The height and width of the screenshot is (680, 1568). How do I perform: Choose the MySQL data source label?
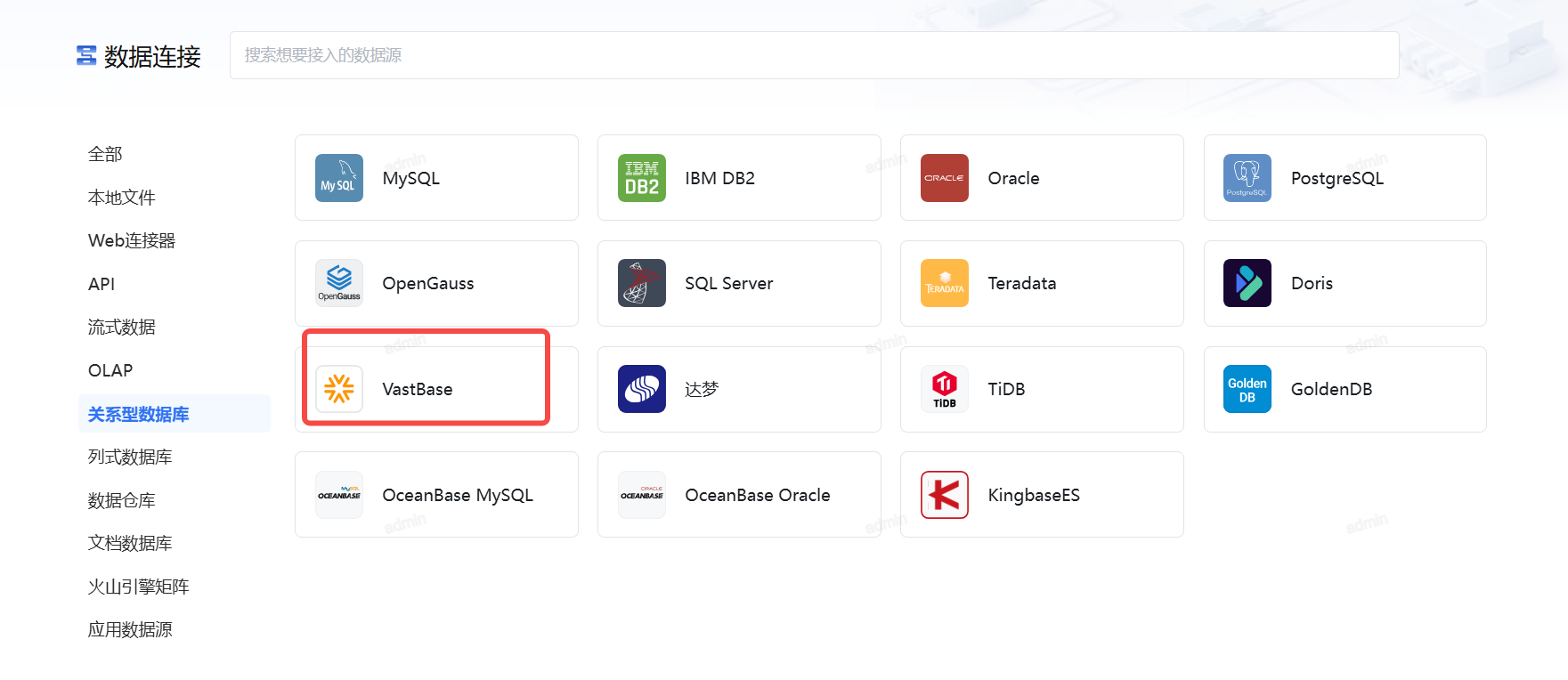411,178
